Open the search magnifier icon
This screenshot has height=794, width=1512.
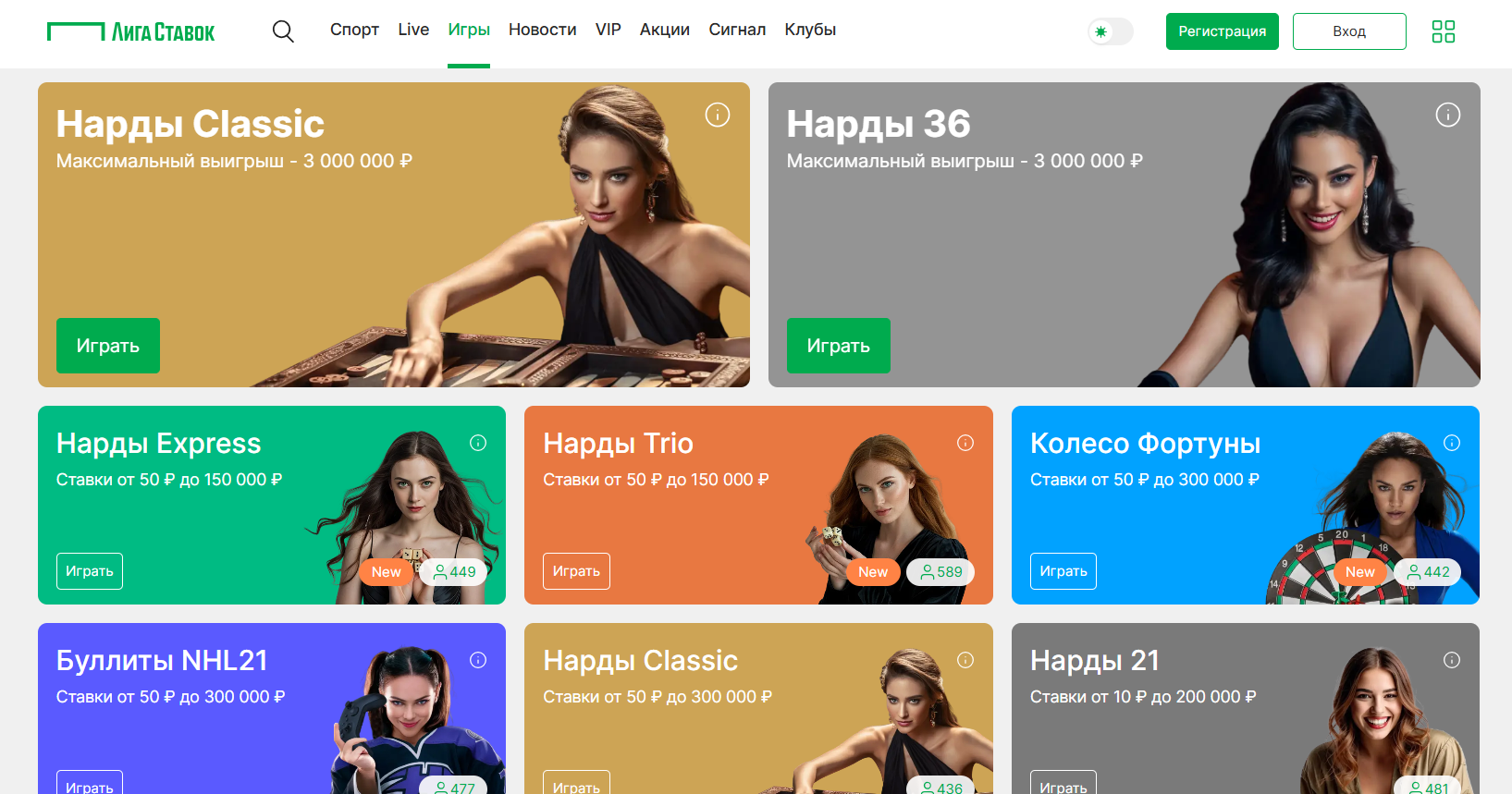coord(283,31)
